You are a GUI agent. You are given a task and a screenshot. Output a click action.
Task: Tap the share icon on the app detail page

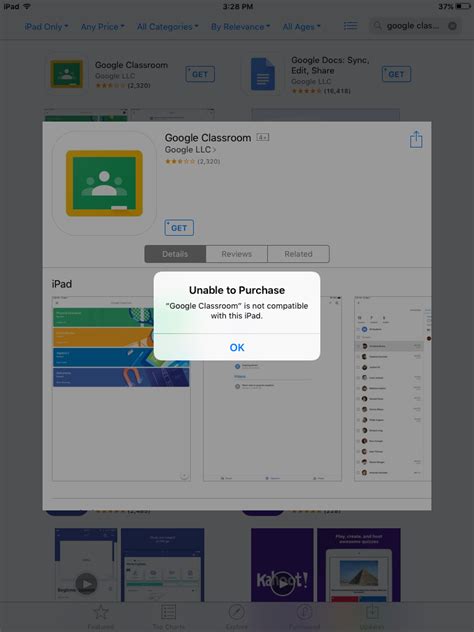[x=416, y=139]
